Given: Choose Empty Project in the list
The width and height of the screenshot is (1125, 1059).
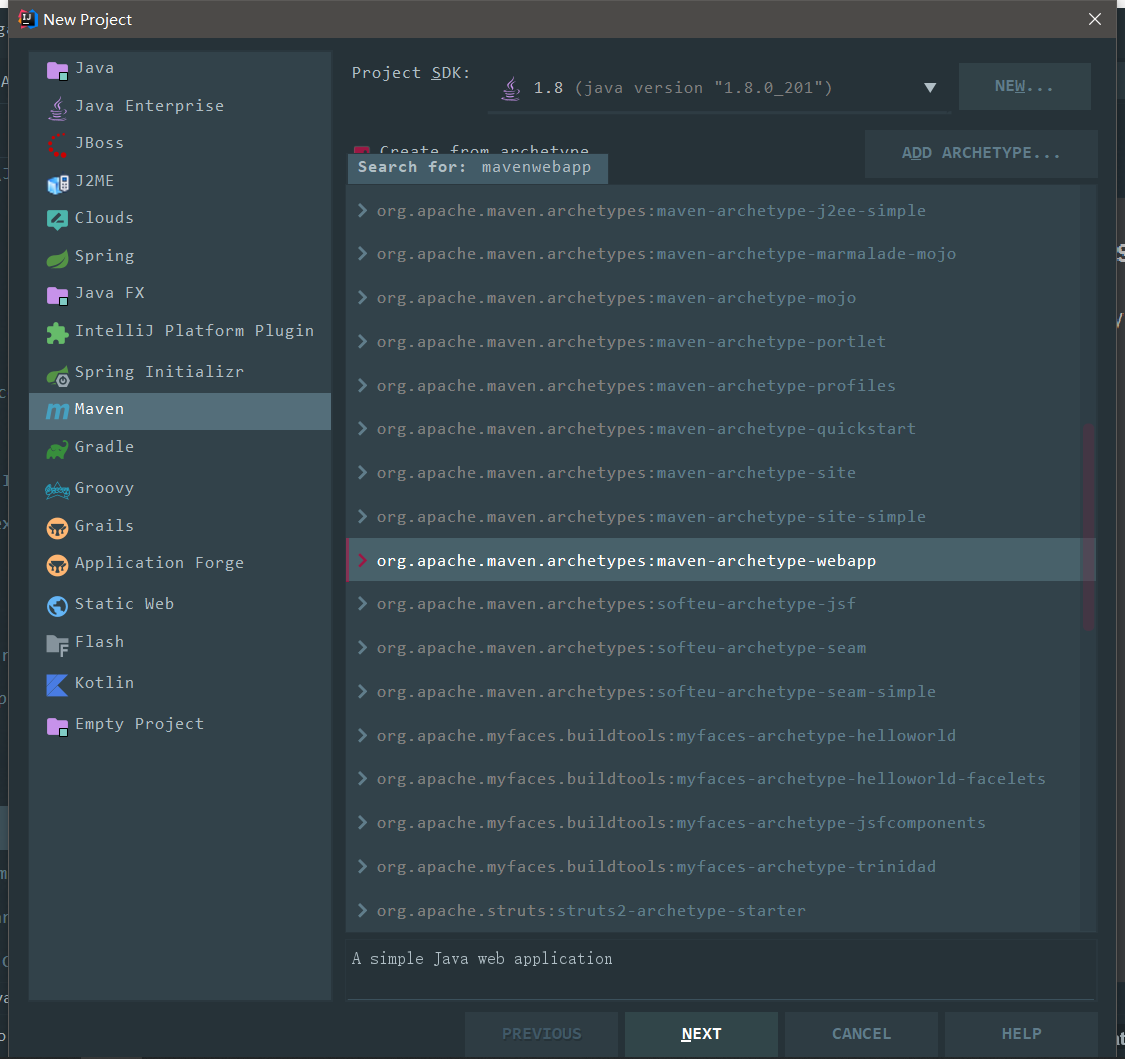Looking at the screenshot, I should click(x=179, y=724).
